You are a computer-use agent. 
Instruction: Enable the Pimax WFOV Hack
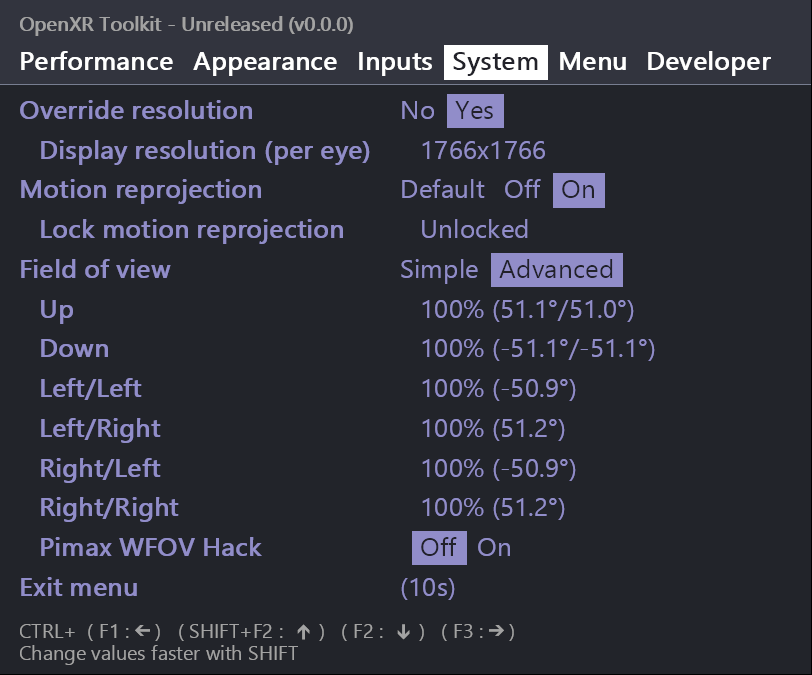click(x=494, y=548)
